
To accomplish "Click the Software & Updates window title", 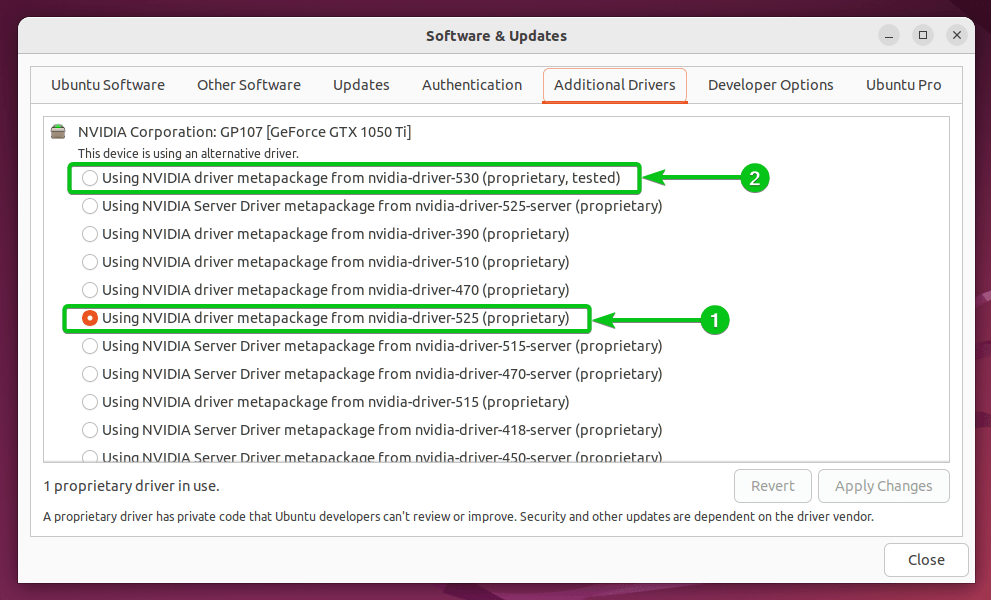I will [496, 36].
